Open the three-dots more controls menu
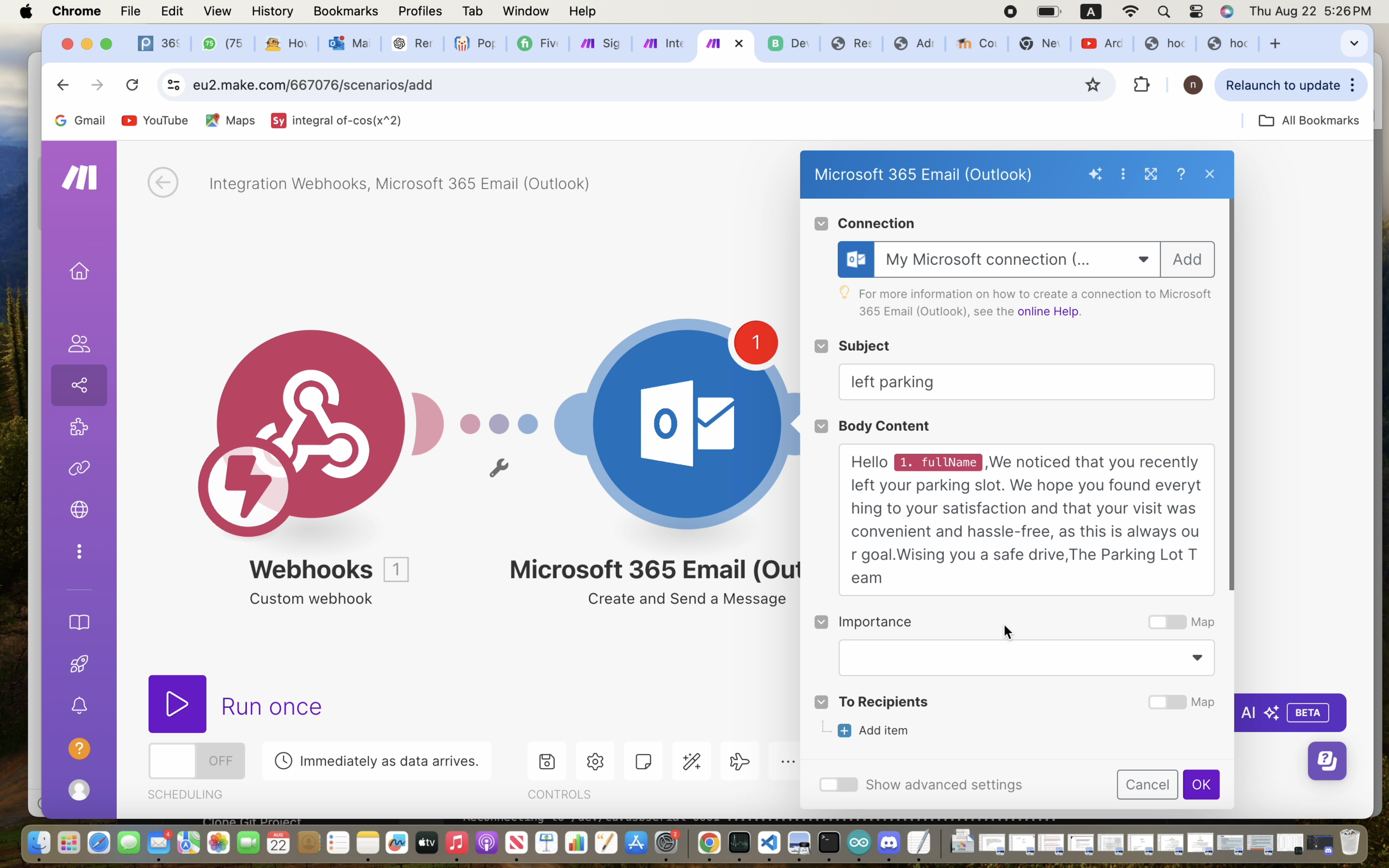This screenshot has height=868, width=1389. point(788,761)
